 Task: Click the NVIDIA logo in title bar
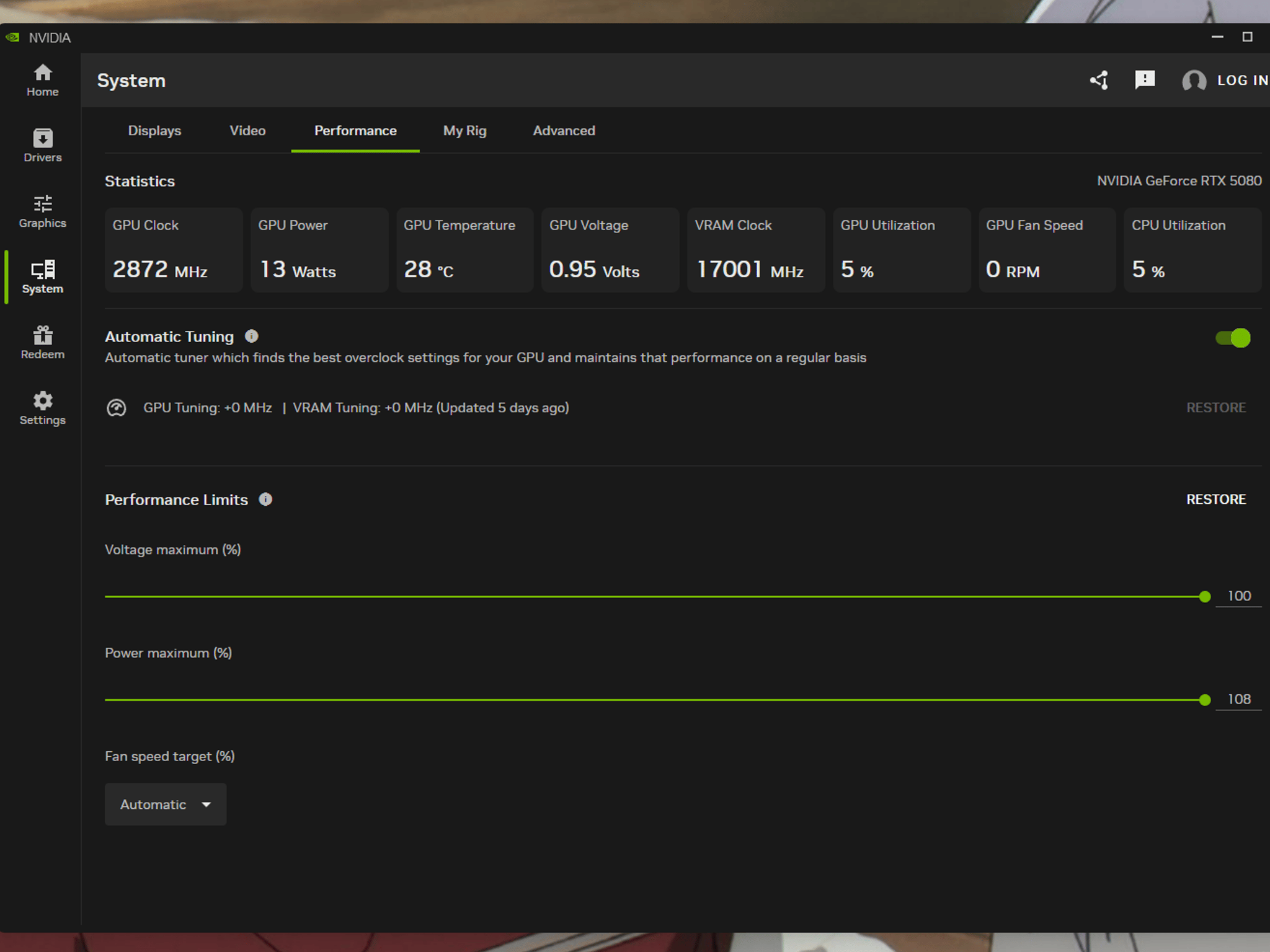click(12, 38)
